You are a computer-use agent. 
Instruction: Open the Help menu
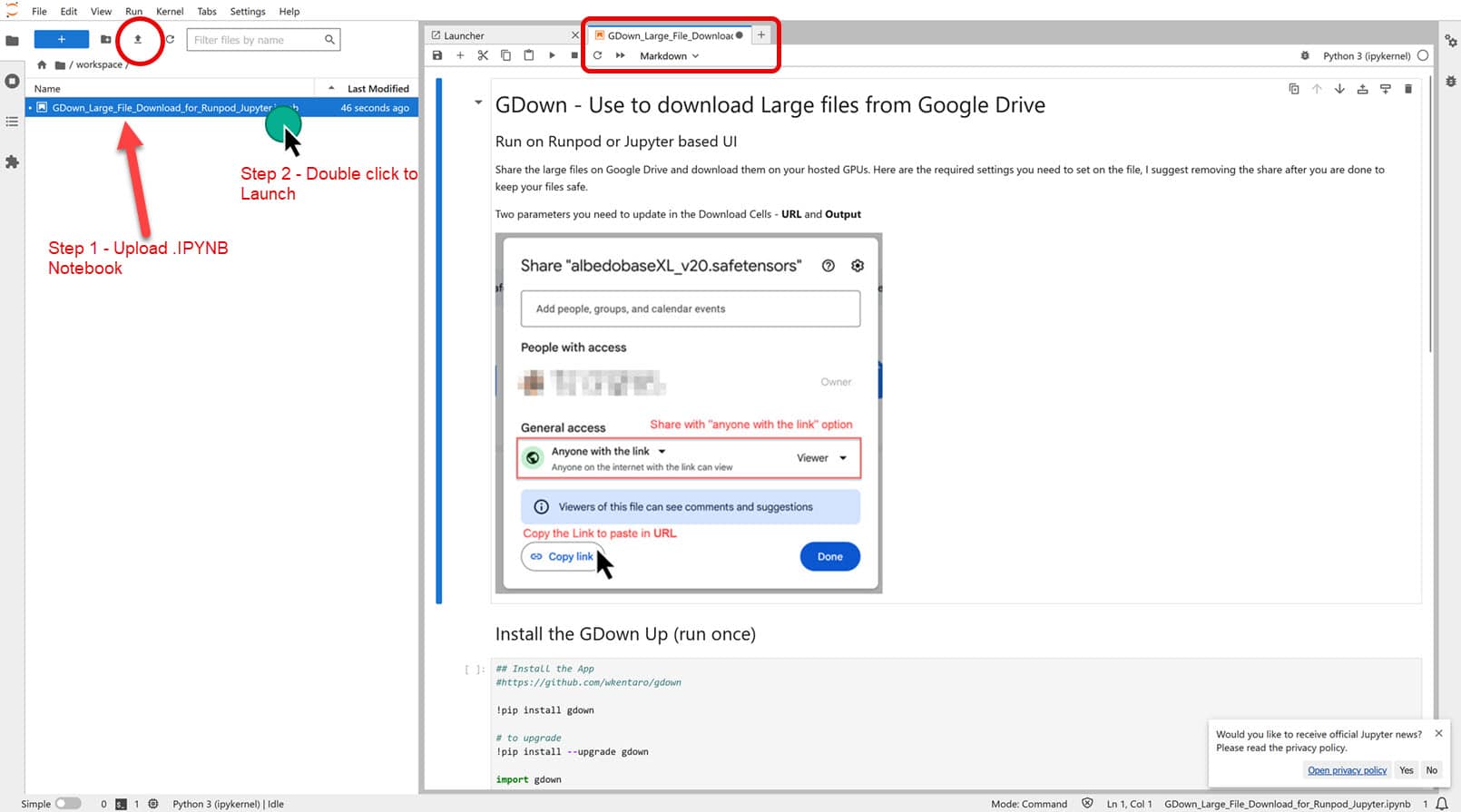289,11
